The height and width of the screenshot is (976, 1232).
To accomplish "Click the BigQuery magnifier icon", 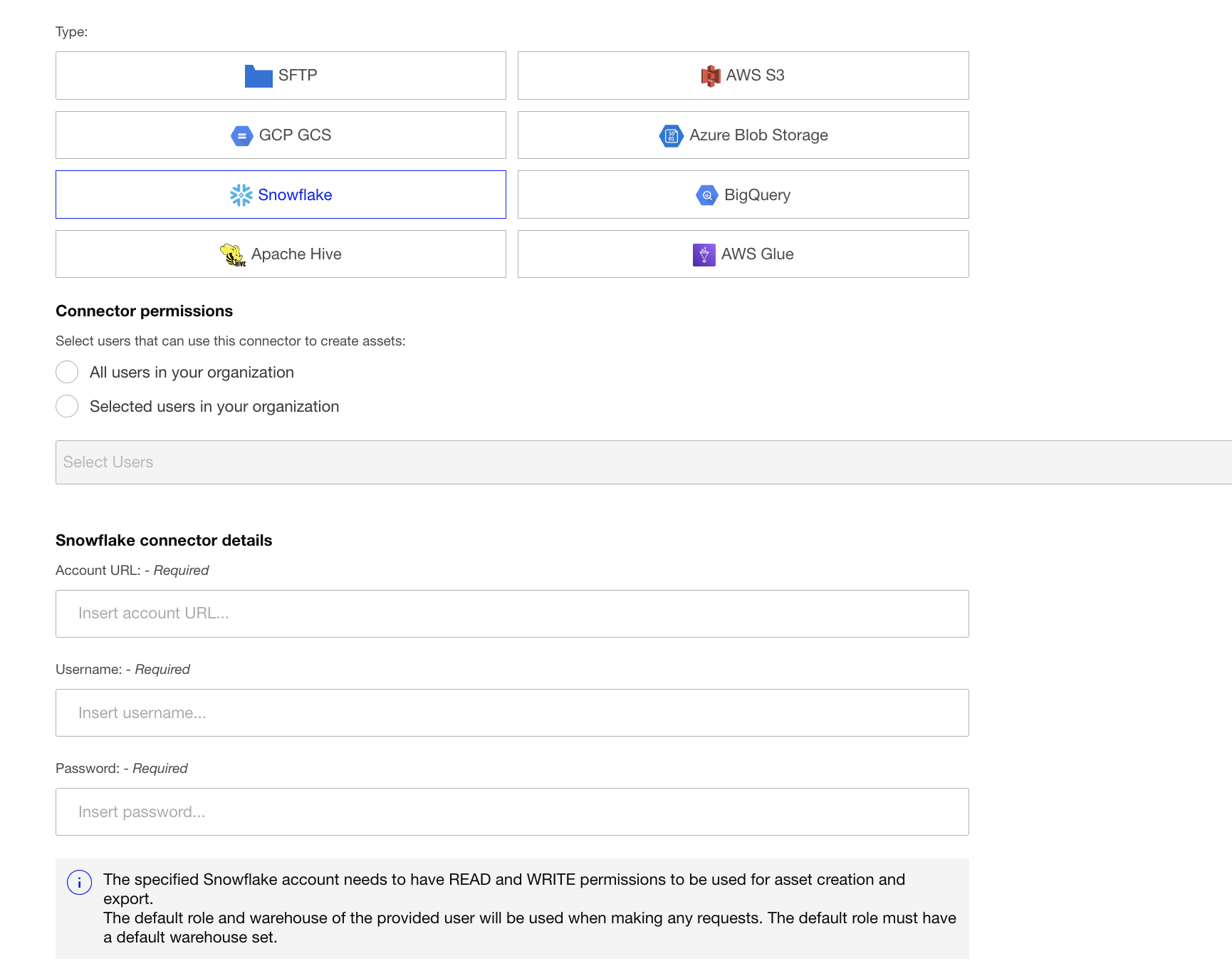I will pyautogui.click(x=707, y=195).
